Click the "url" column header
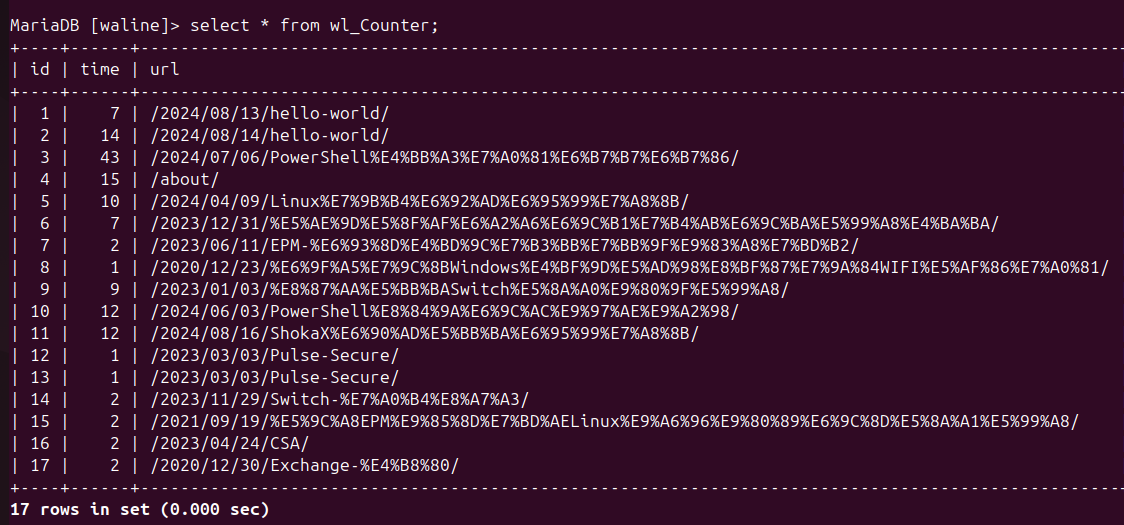 pos(165,69)
